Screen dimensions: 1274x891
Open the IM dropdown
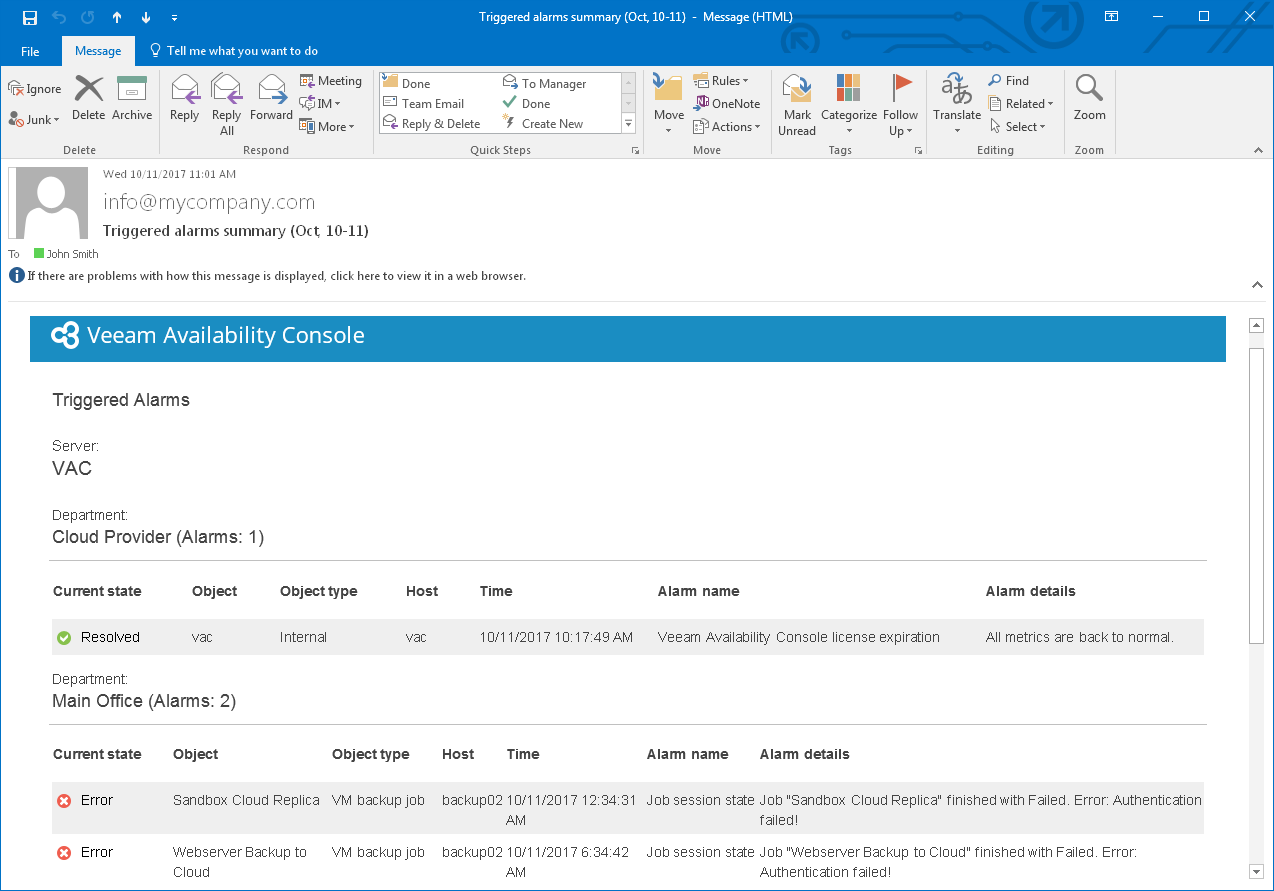coord(321,103)
